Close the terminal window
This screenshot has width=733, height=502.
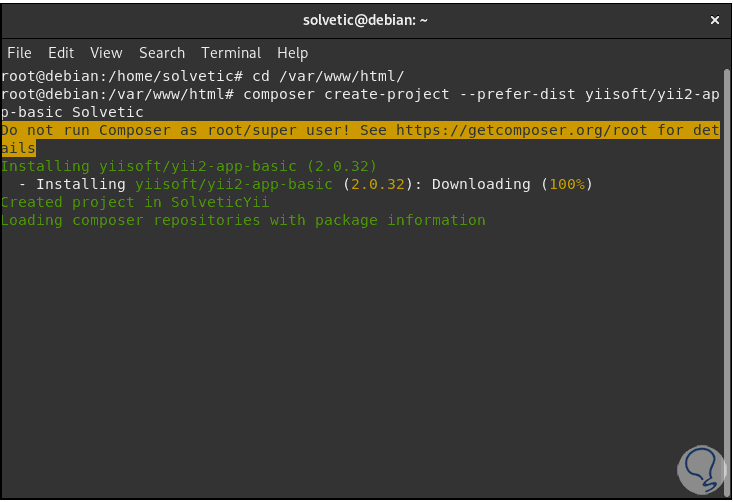[714, 20]
